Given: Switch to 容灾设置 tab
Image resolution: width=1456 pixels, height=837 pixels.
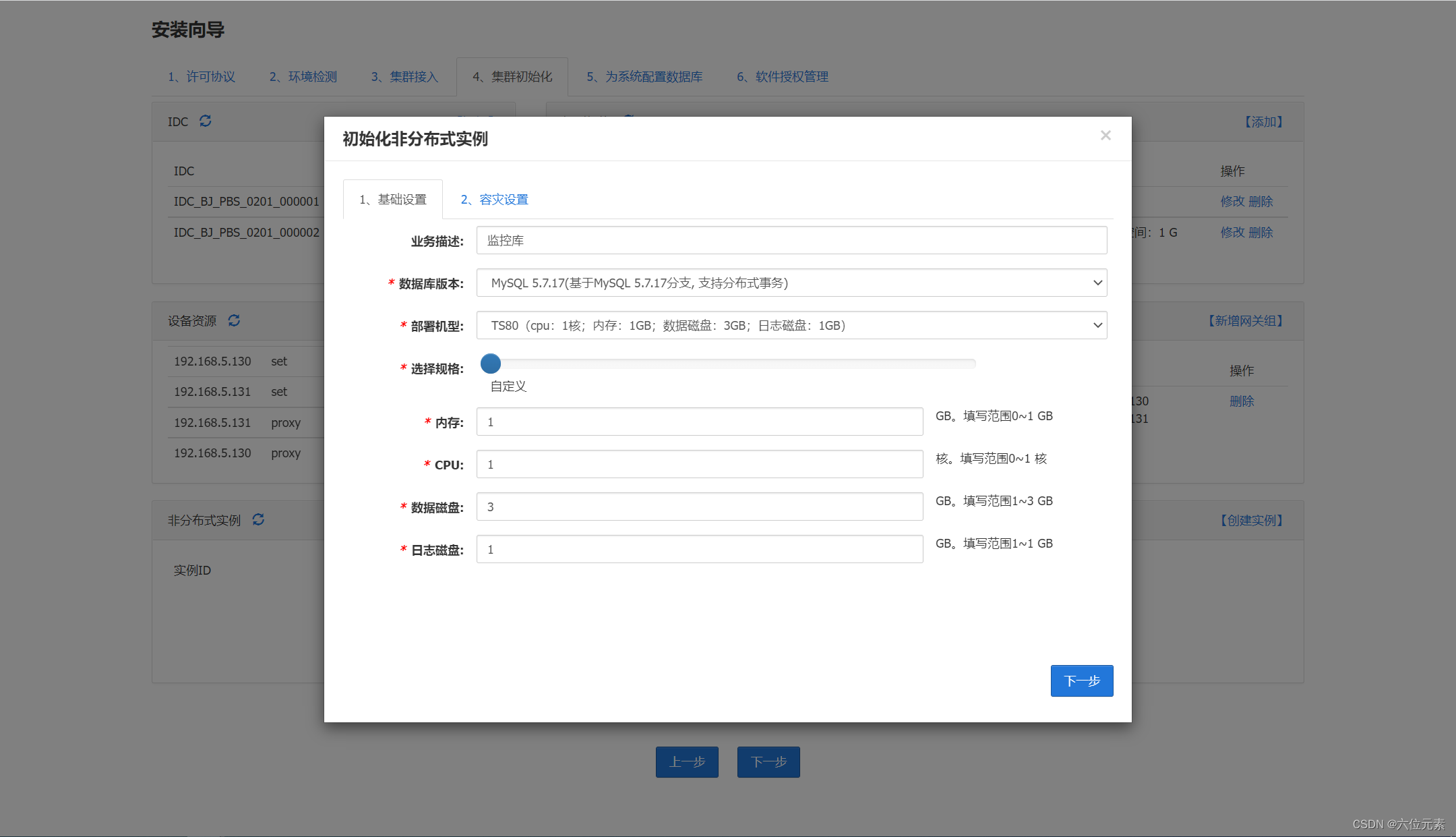Looking at the screenshot, I should point(494,200).
